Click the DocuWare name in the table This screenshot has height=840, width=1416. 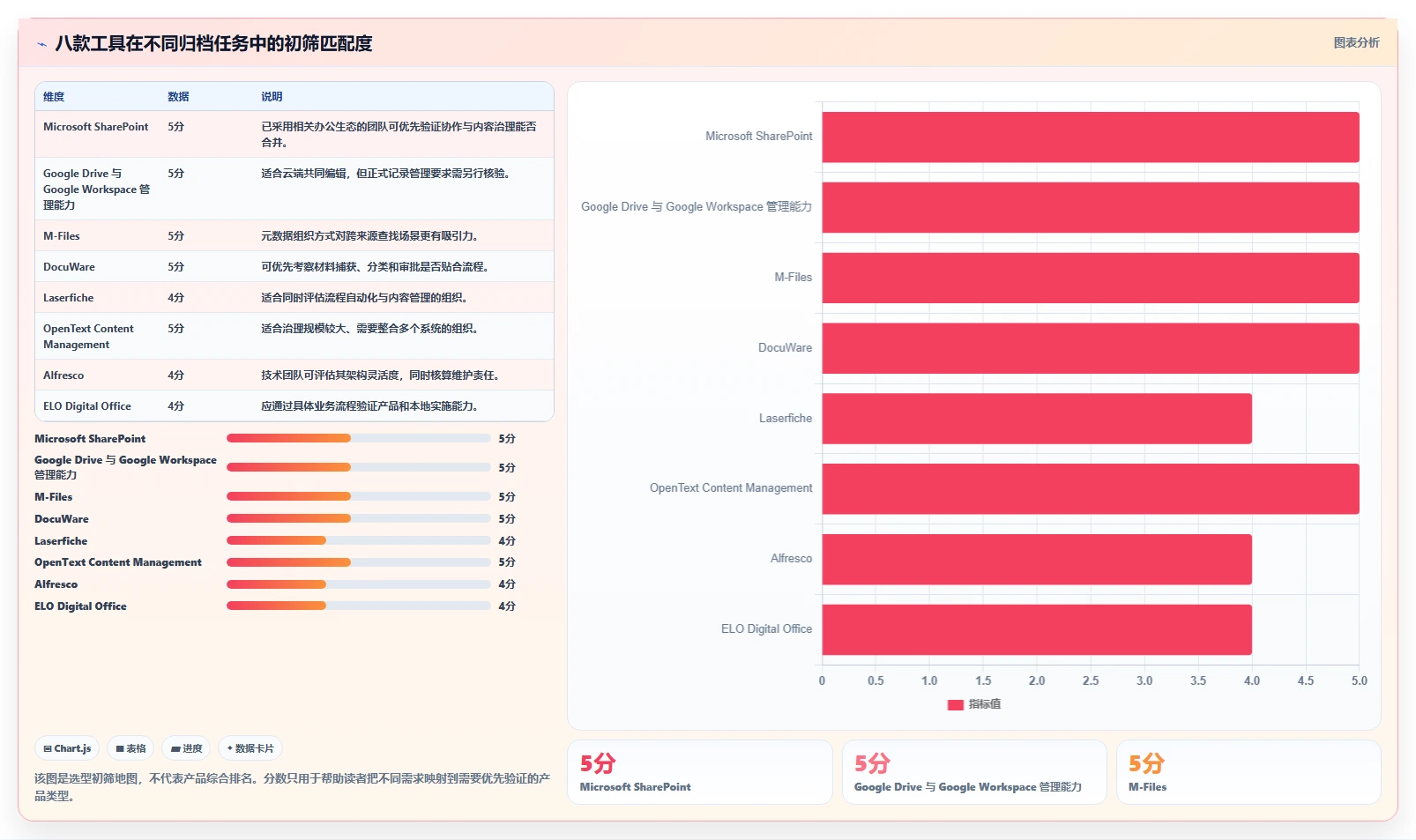click(x=69, y=267)
